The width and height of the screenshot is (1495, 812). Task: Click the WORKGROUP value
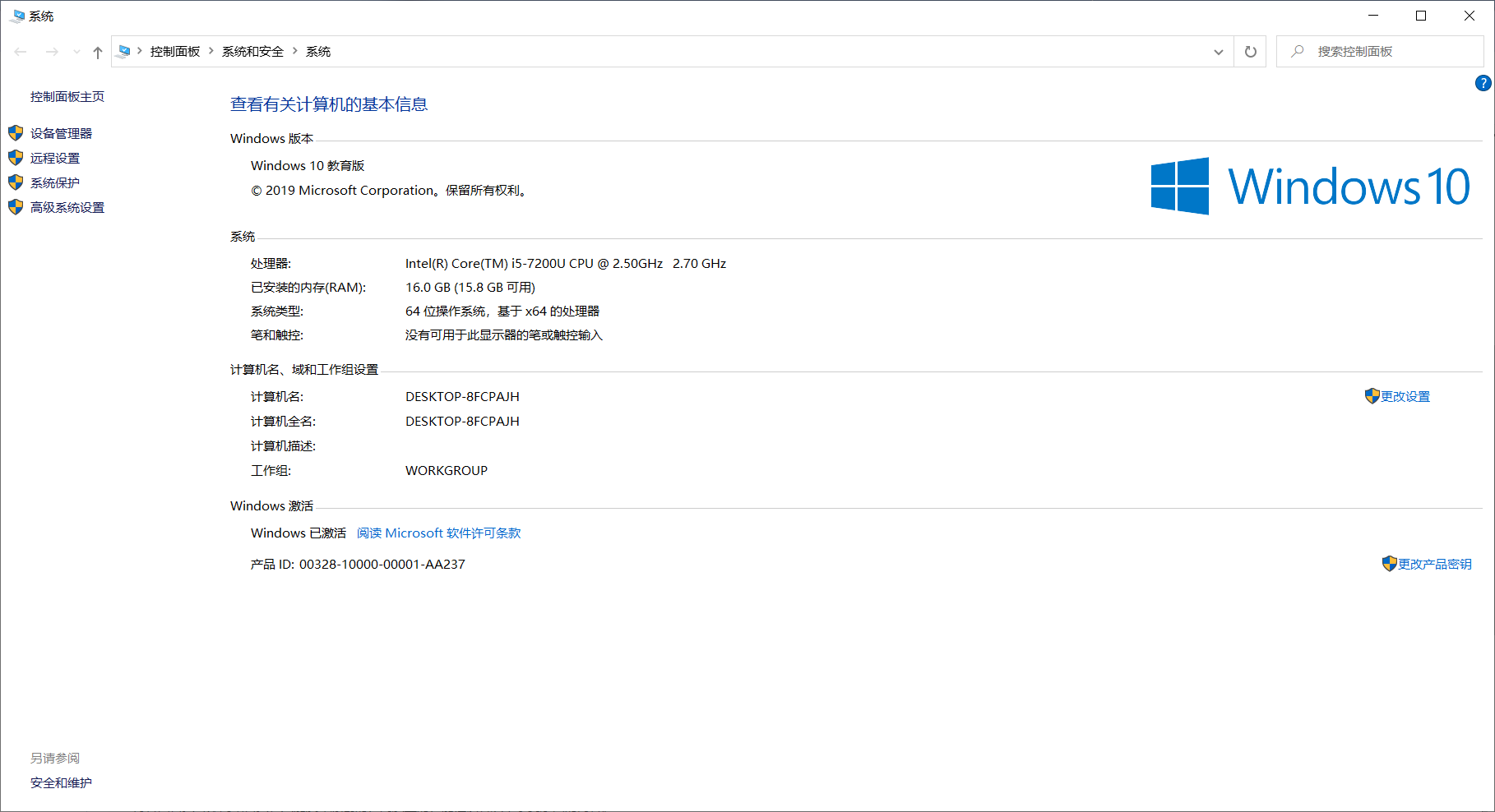tap(447, 470)
